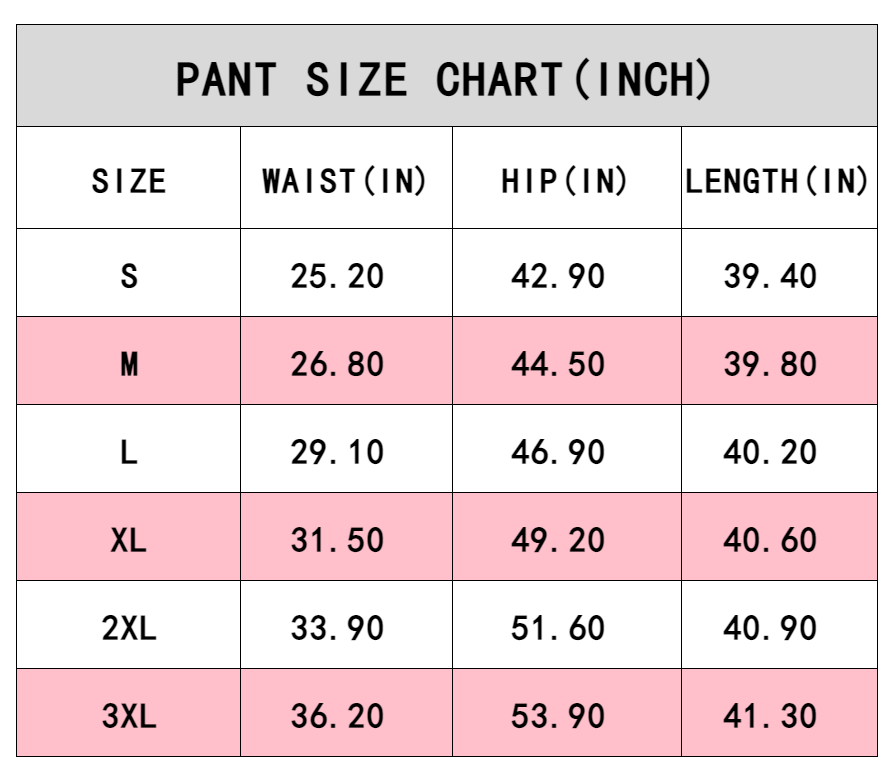
Task: Click the L size row label
Action: pyautogui.click(x=129, y=452)
